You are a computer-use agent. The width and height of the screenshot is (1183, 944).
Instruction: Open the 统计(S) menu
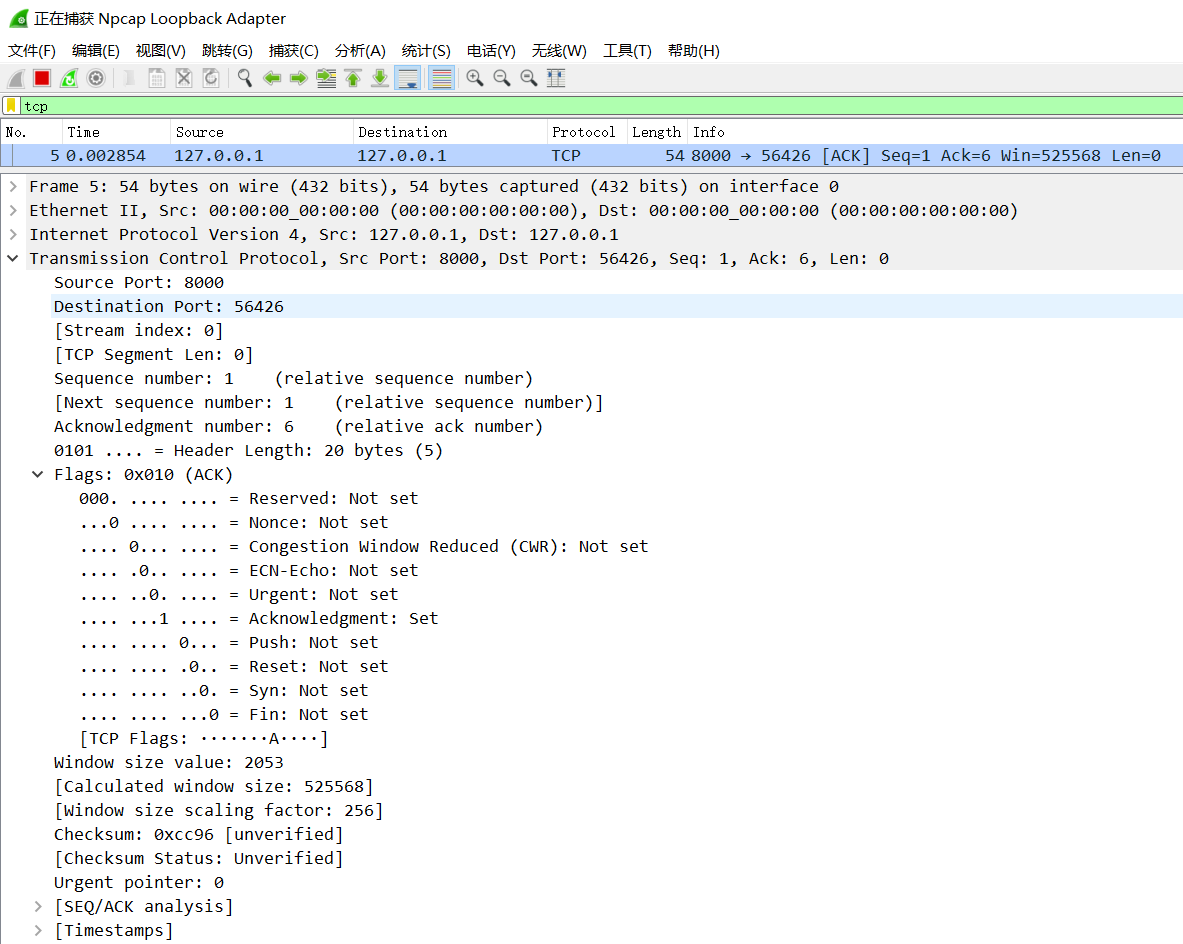425,51
